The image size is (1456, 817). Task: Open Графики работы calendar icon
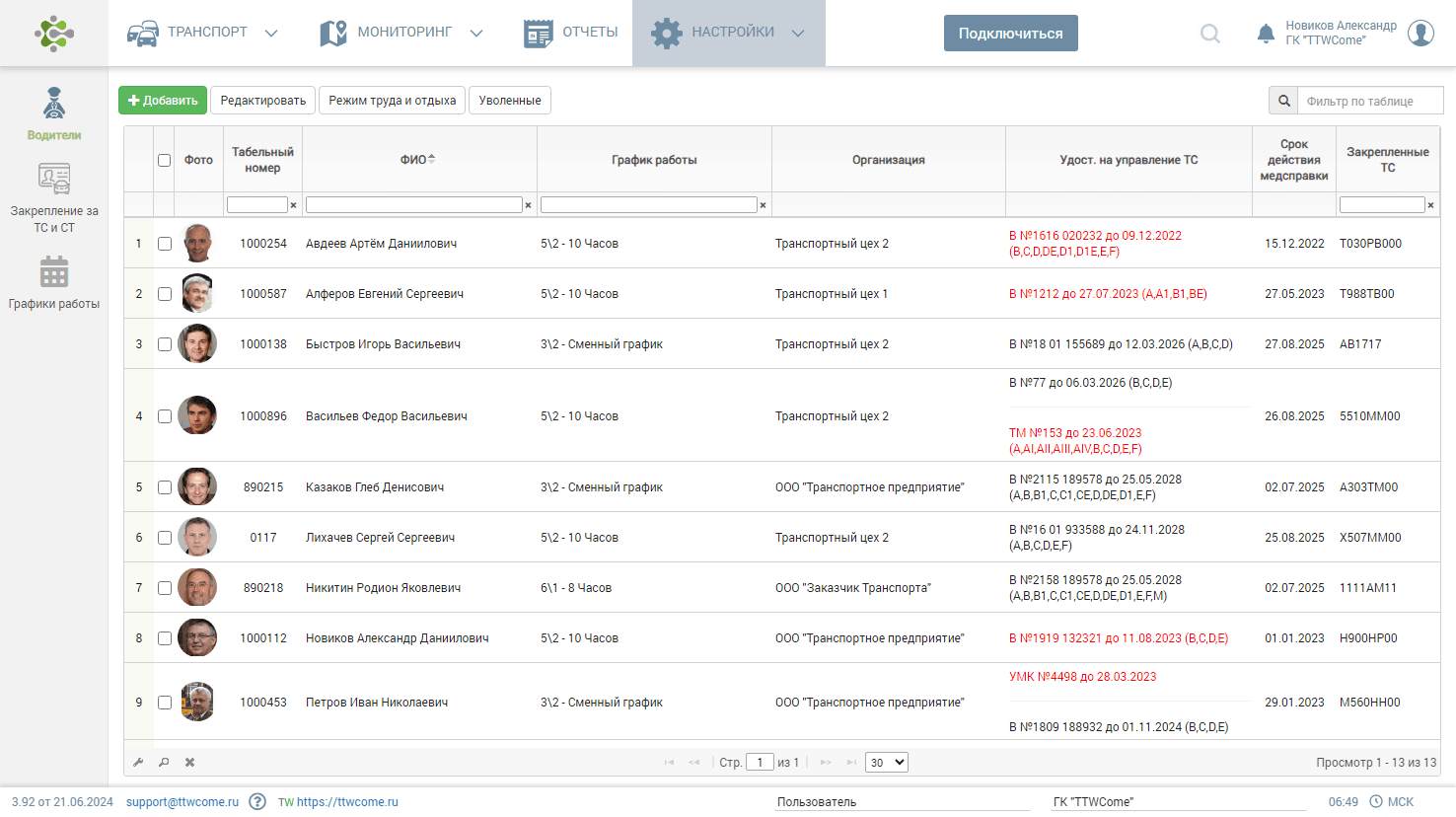(x=54, y=272)
